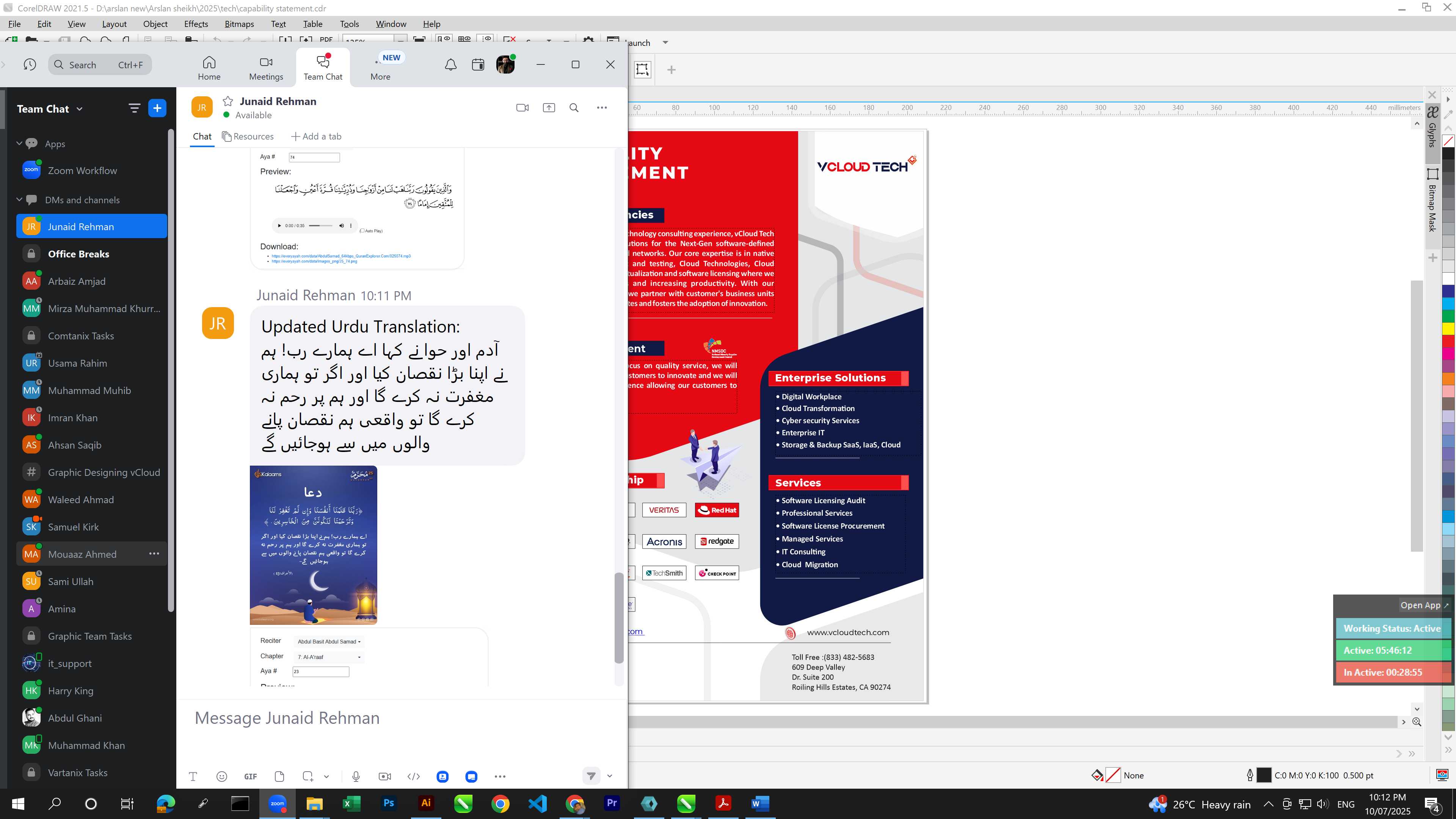Image resolution: width=1456 pixels, height=819 pixels.
Task: Click the www.vcloudtech.com text in the design
Action: (x=848, y=632)
